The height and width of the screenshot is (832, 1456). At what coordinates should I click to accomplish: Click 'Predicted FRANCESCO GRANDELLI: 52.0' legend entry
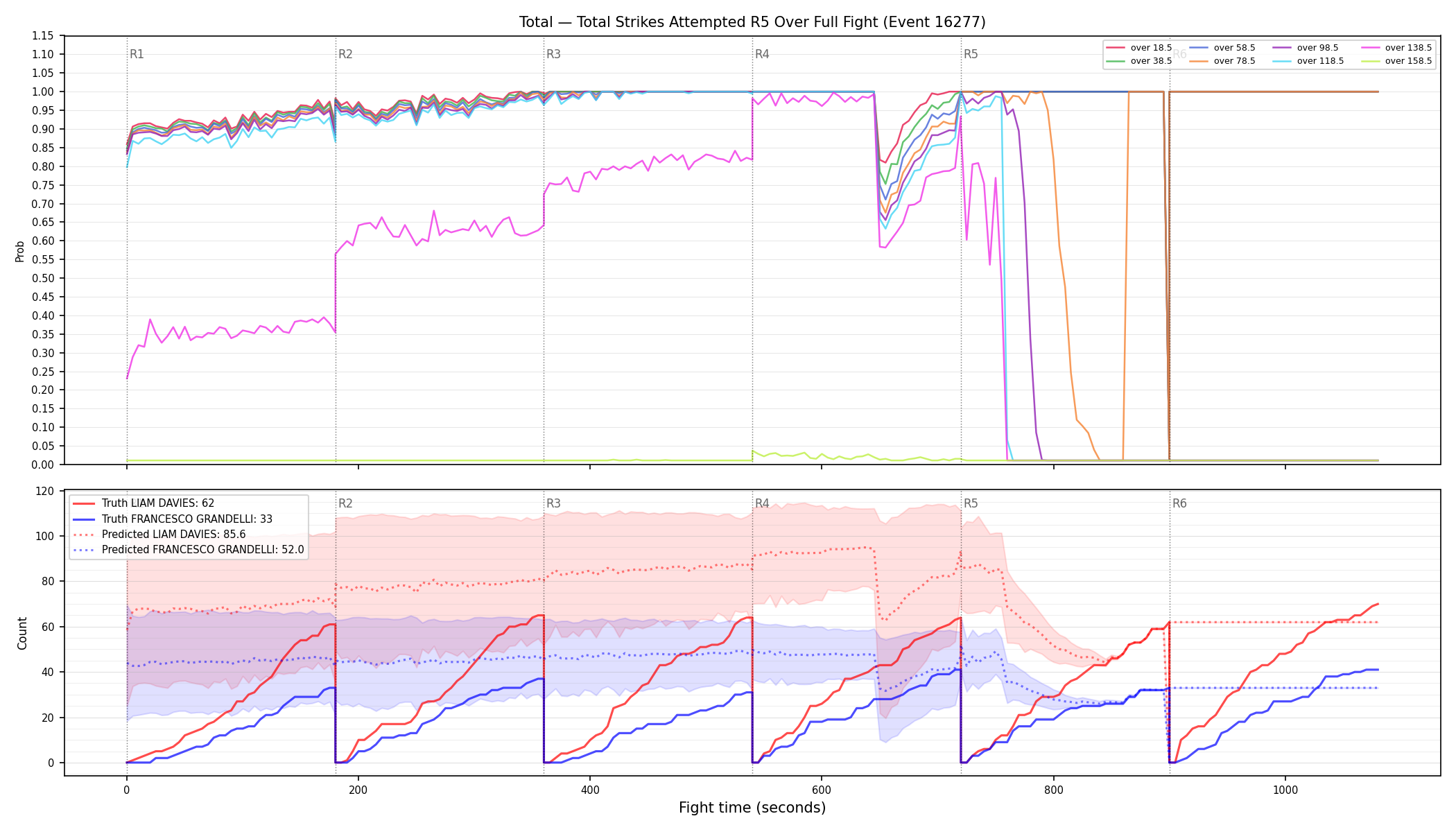click(189, 550)
